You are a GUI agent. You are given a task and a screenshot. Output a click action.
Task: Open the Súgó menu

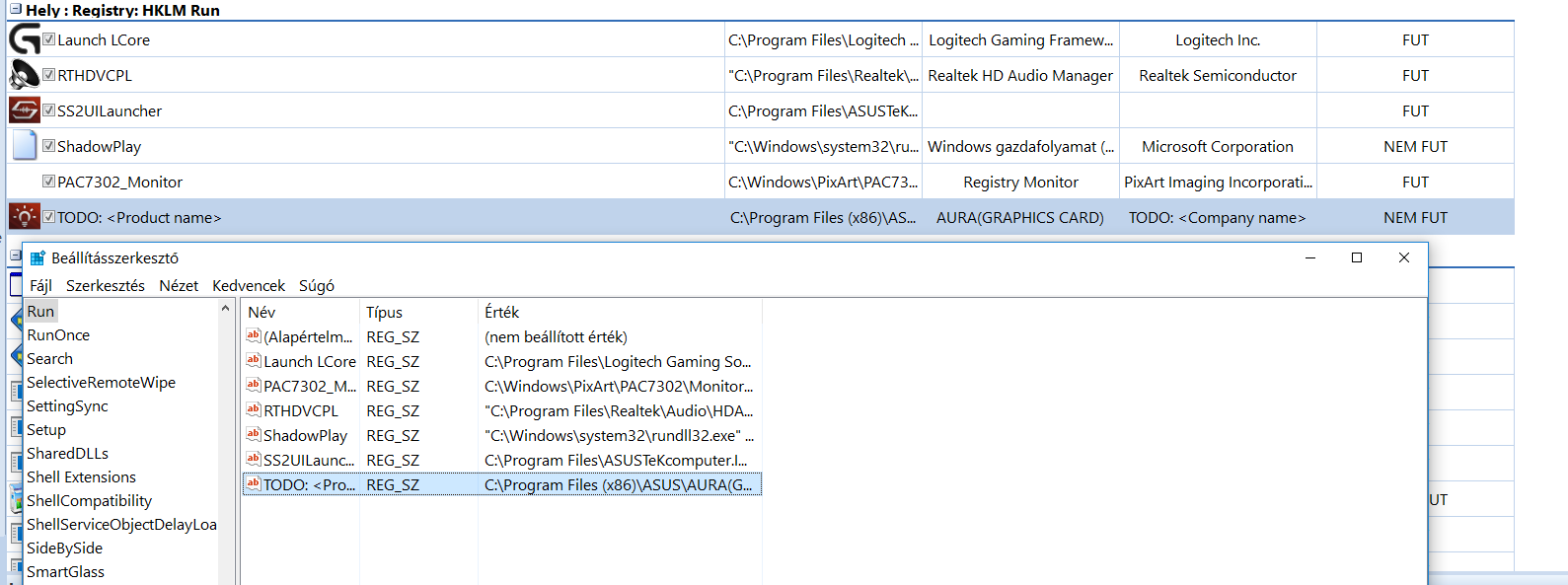click(x=317, y=286)
